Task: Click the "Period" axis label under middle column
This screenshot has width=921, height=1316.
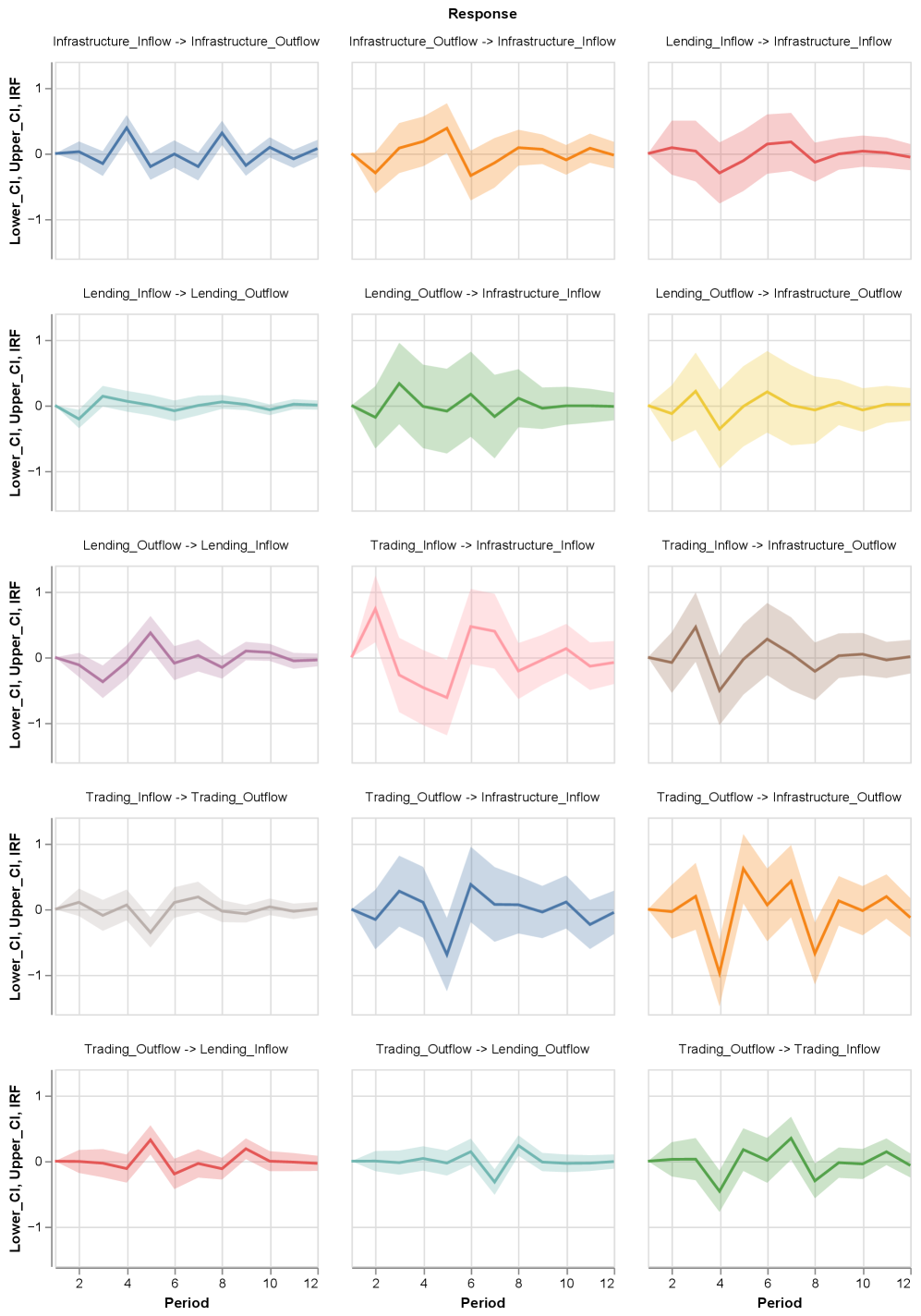Action: click(483, 1303)
